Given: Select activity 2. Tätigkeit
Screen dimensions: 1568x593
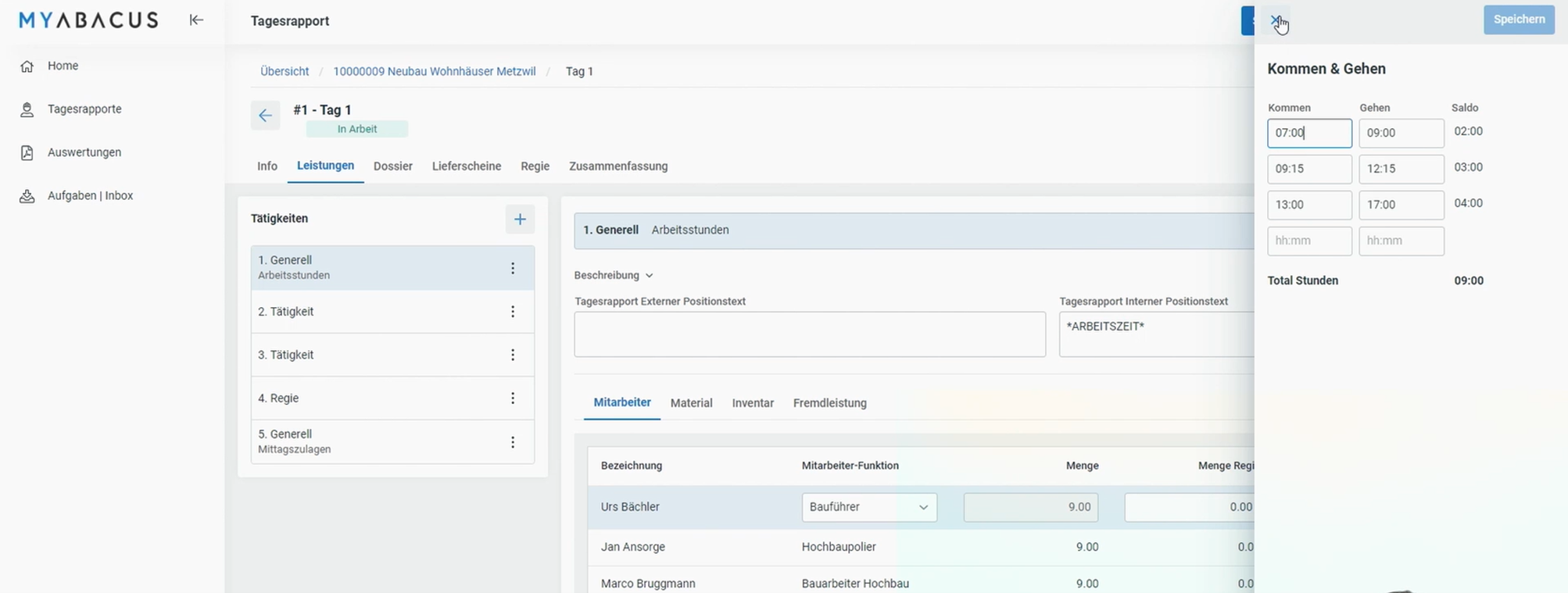Looking at the screenshot, I should click(392, 312).
